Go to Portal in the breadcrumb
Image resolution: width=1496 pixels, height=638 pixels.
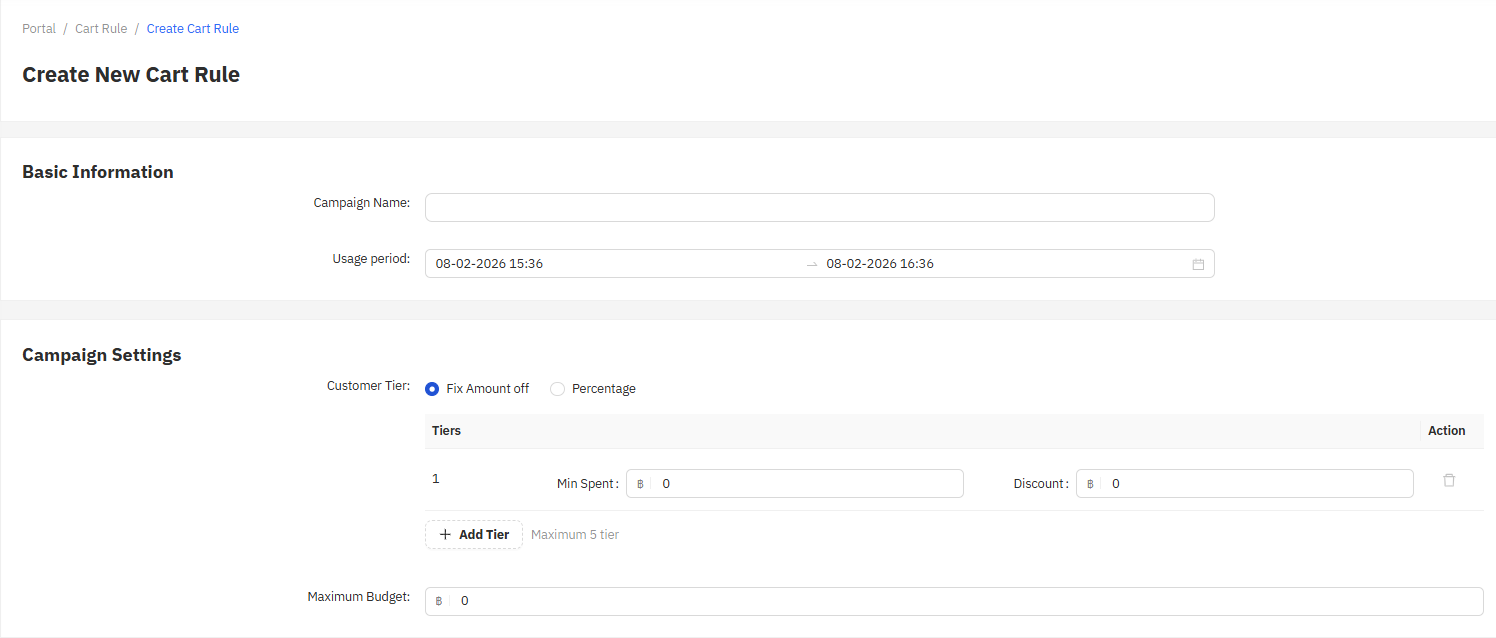(x=39, y=29)
